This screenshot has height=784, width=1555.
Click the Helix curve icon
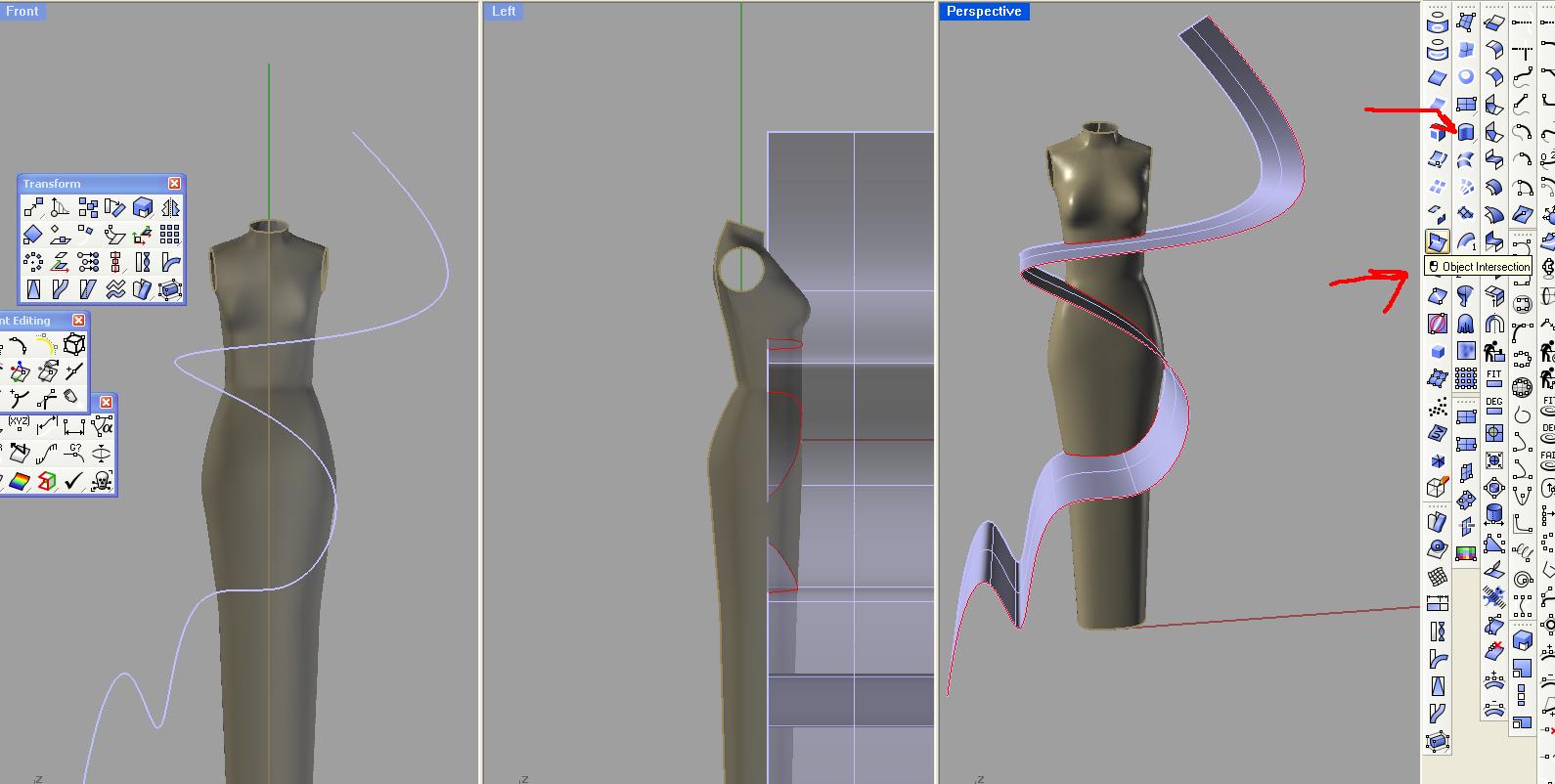(x=1522, y=552)
